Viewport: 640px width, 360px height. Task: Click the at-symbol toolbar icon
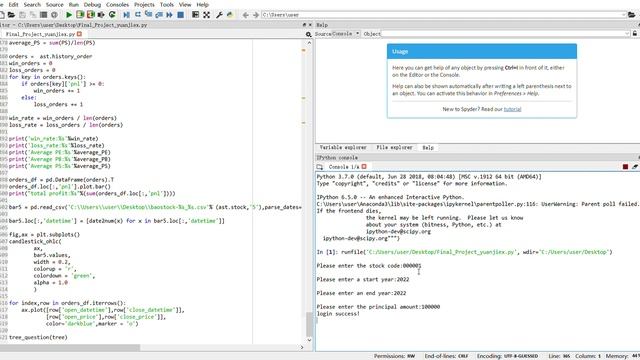click(54, 15)
